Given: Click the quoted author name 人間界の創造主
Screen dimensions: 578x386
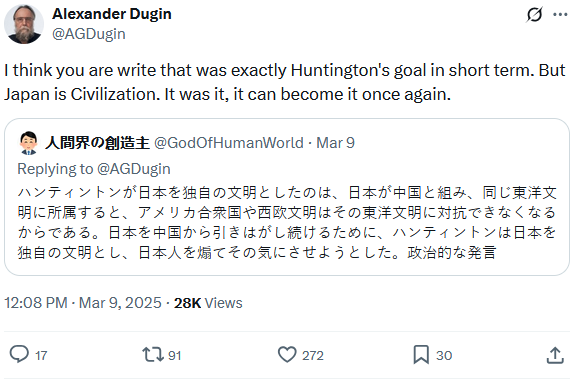Looking at the screenshot, I should 97,143.
